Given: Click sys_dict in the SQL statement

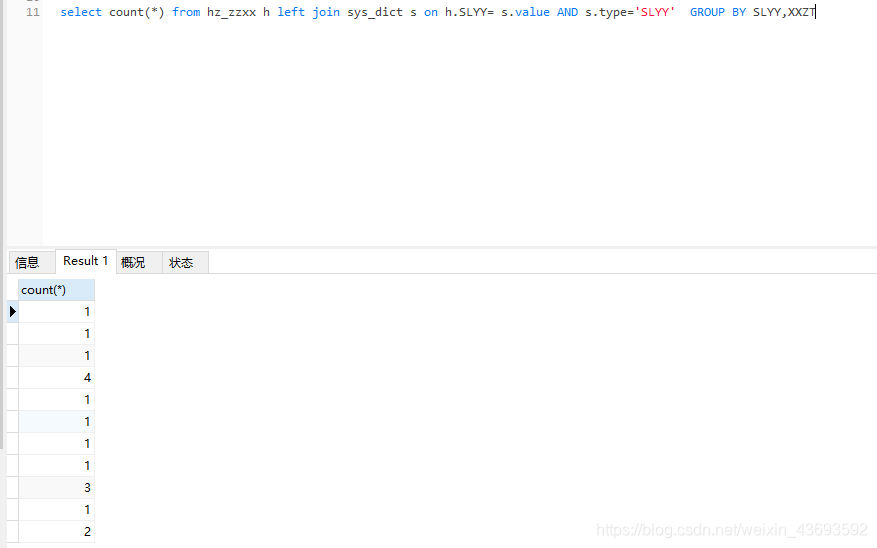Looking at the screenshot, I should (x=375, y=12).
